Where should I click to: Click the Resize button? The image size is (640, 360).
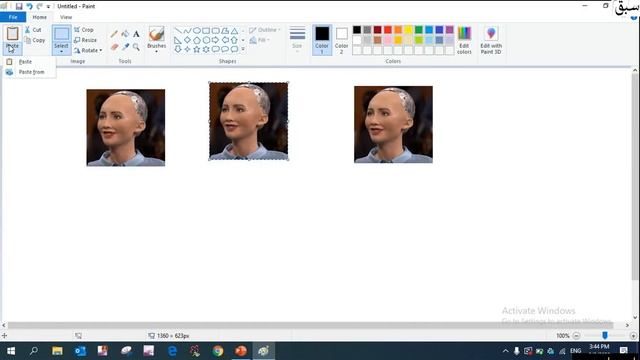[86, 40]
